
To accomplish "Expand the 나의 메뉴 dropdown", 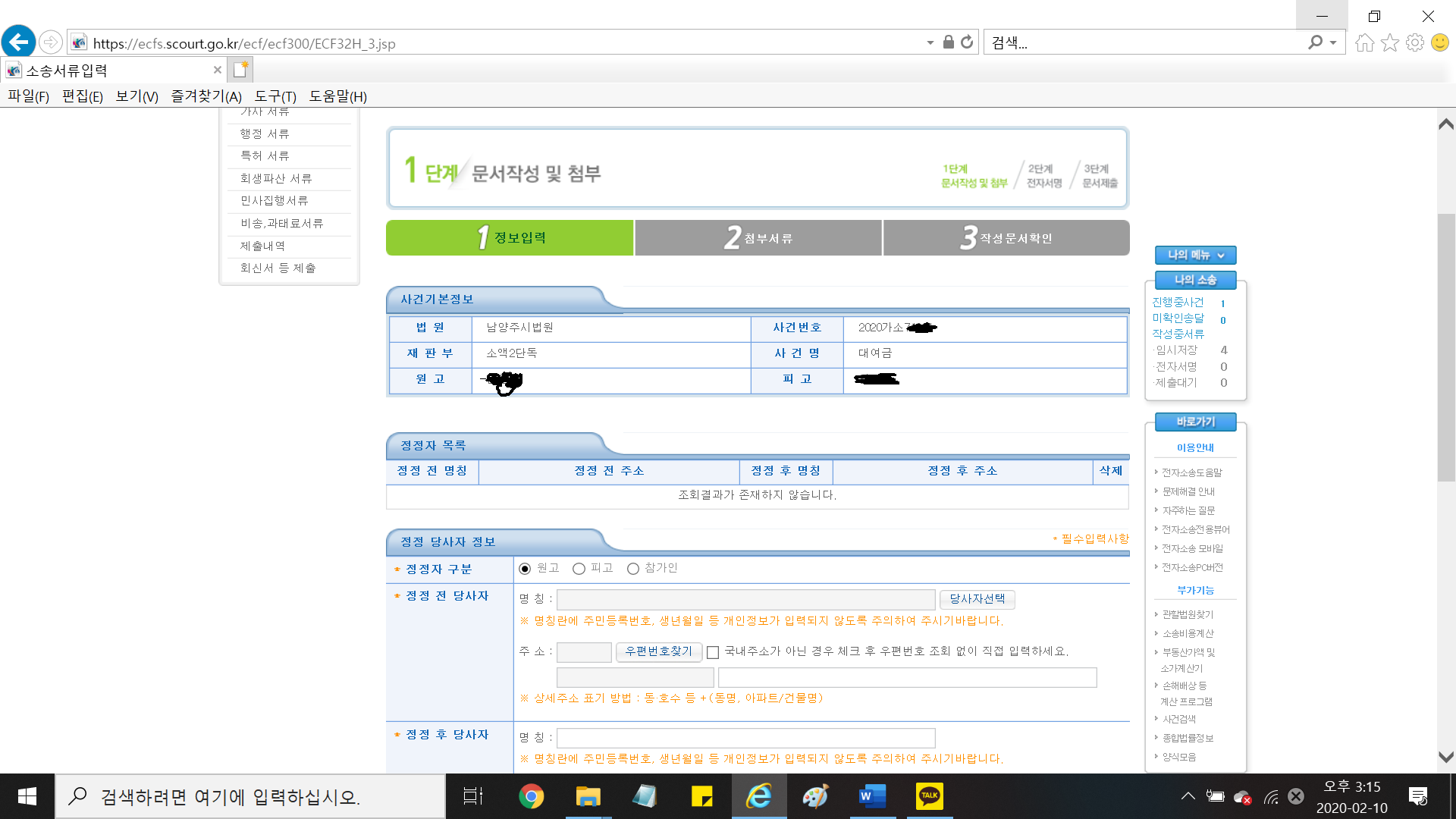I will pos(1195,256).
